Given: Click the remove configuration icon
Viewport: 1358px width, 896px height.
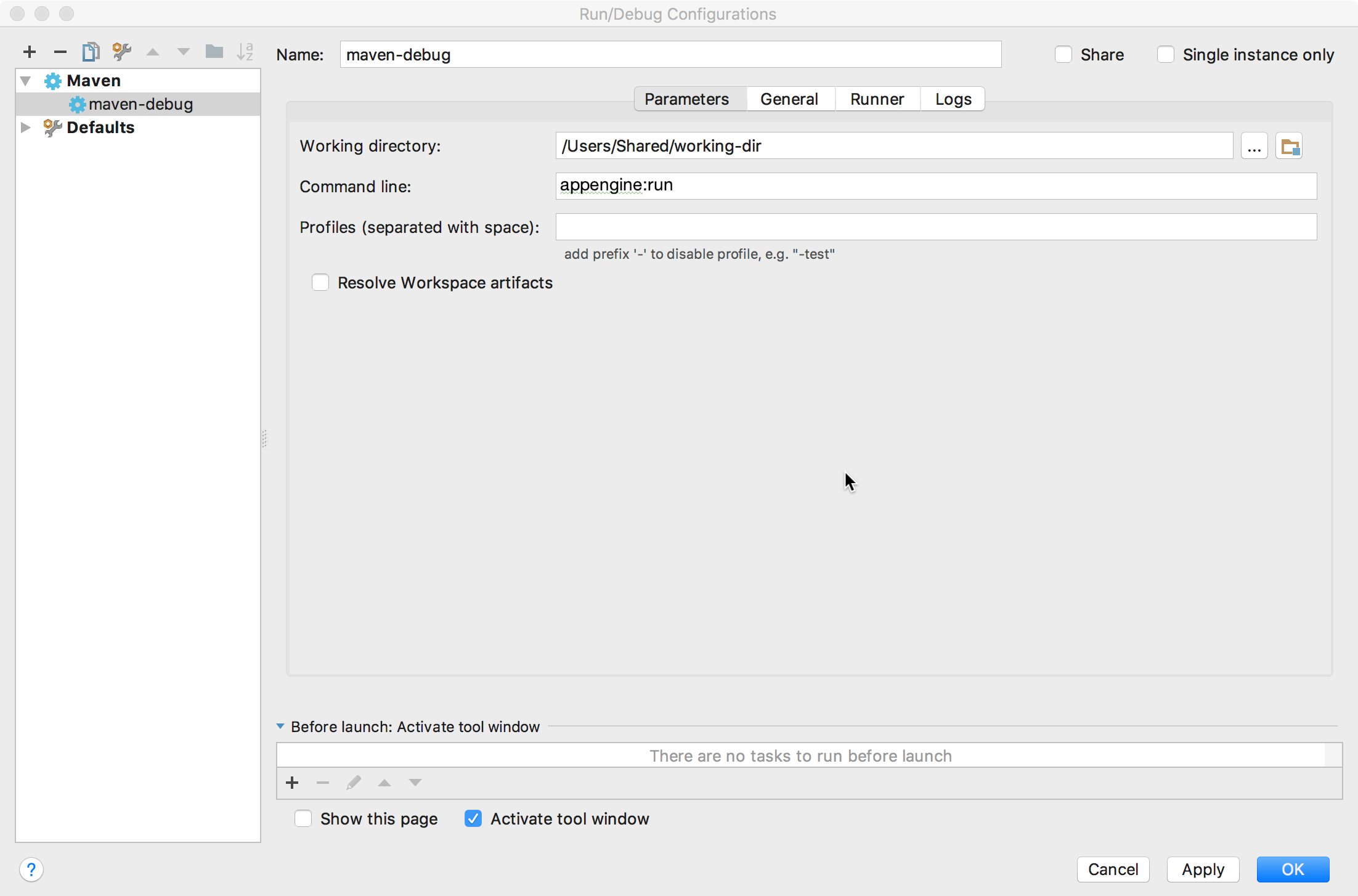Looking at the screenshot, I should 60,53.
